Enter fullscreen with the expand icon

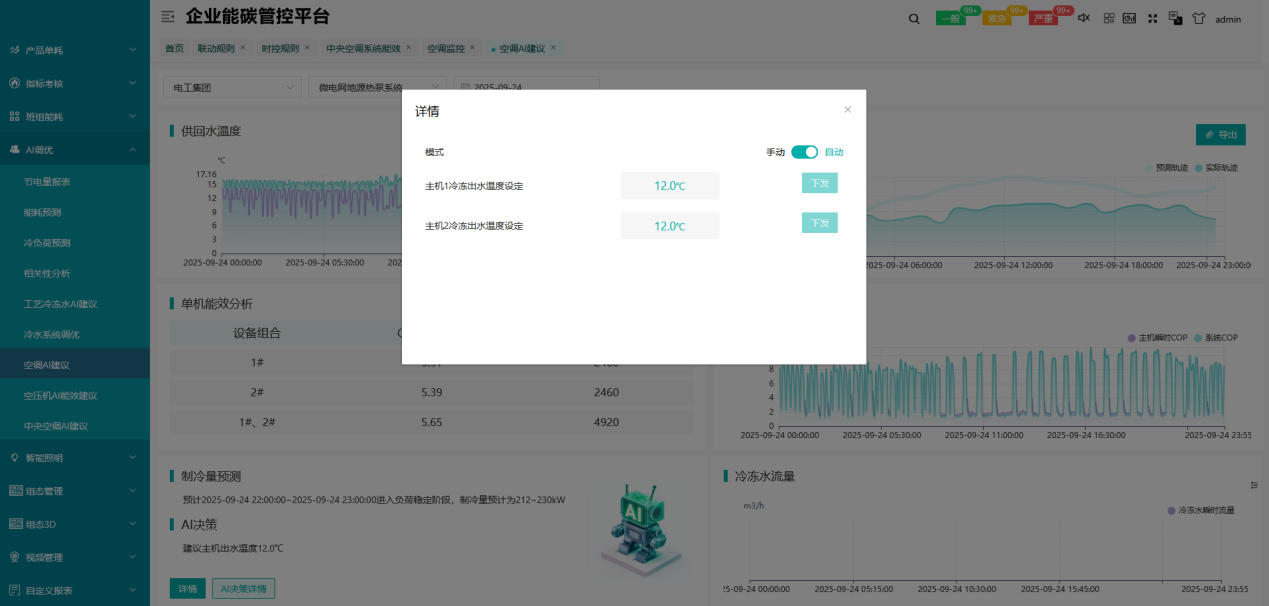click(1152, 19)
